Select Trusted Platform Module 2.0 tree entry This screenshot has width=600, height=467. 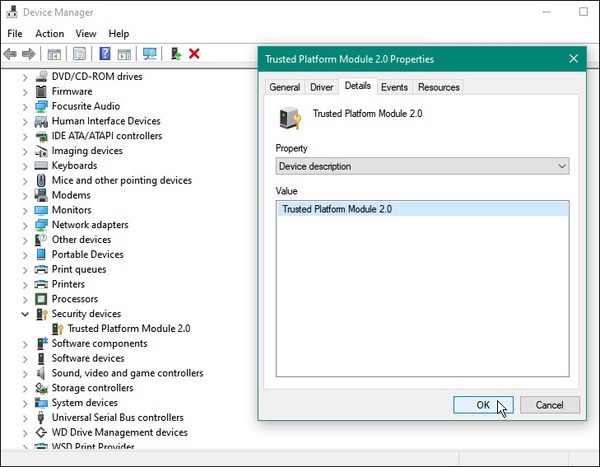(x=129, y=328)
